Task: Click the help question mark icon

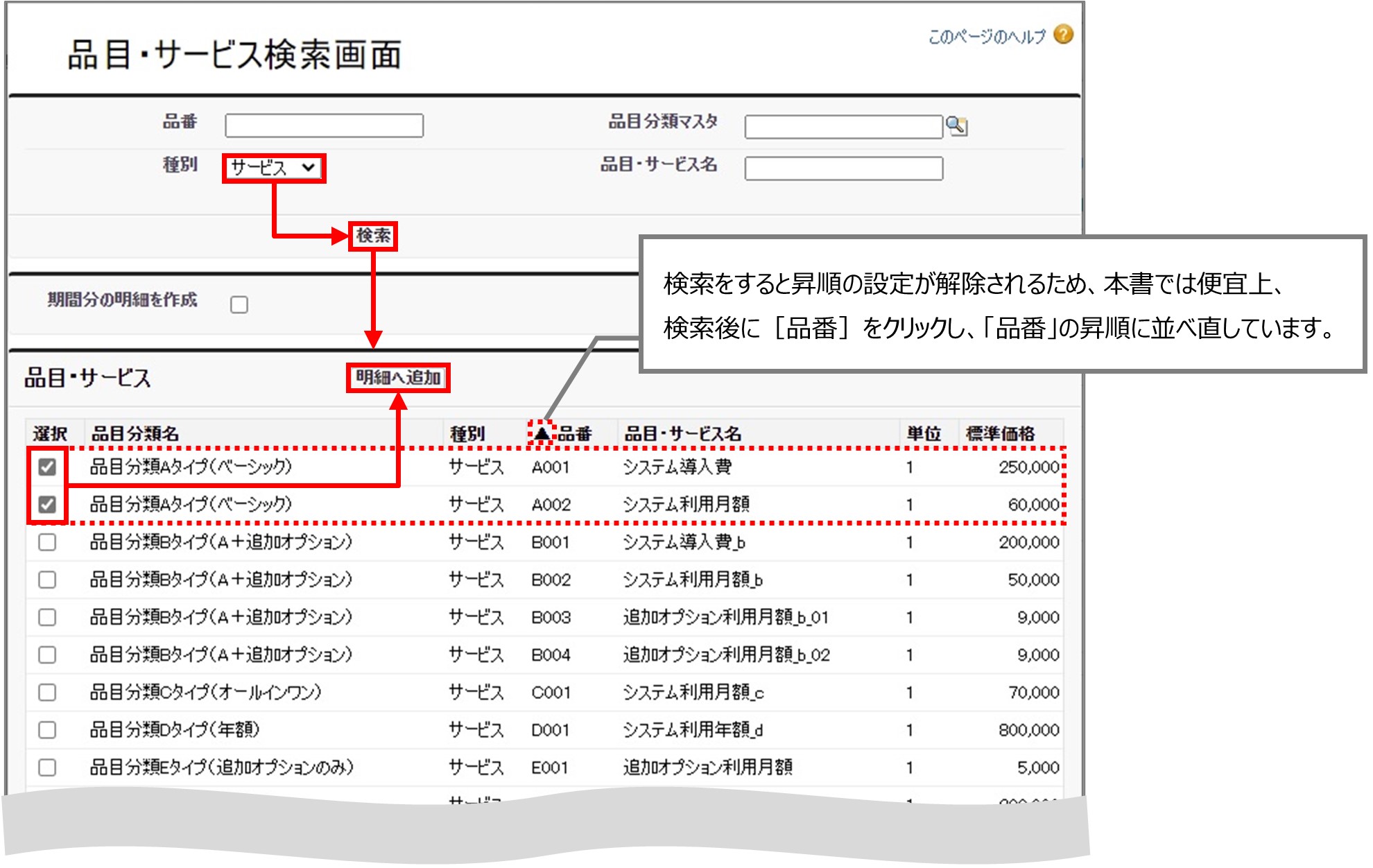Action: click(1062, 34)
